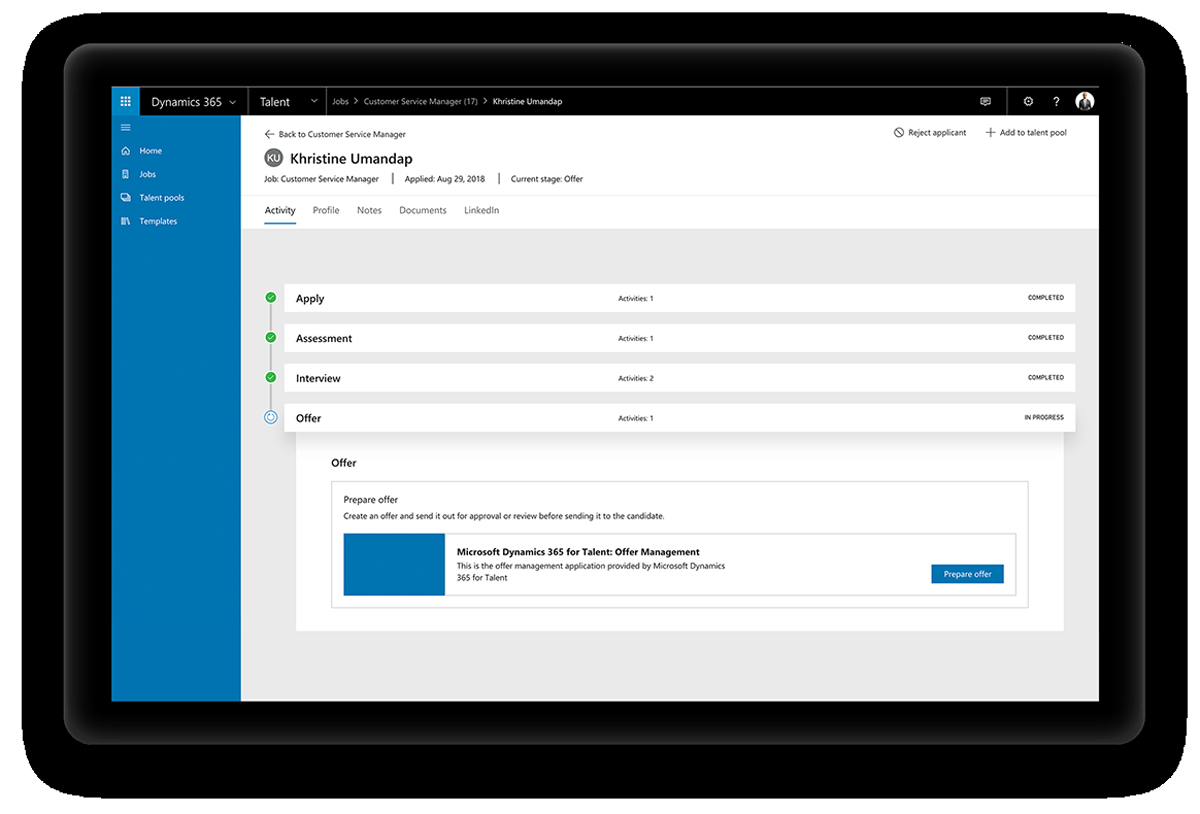Switch to the Activity tab
This screenshot has height=814, width=1200.
[280, 211]
